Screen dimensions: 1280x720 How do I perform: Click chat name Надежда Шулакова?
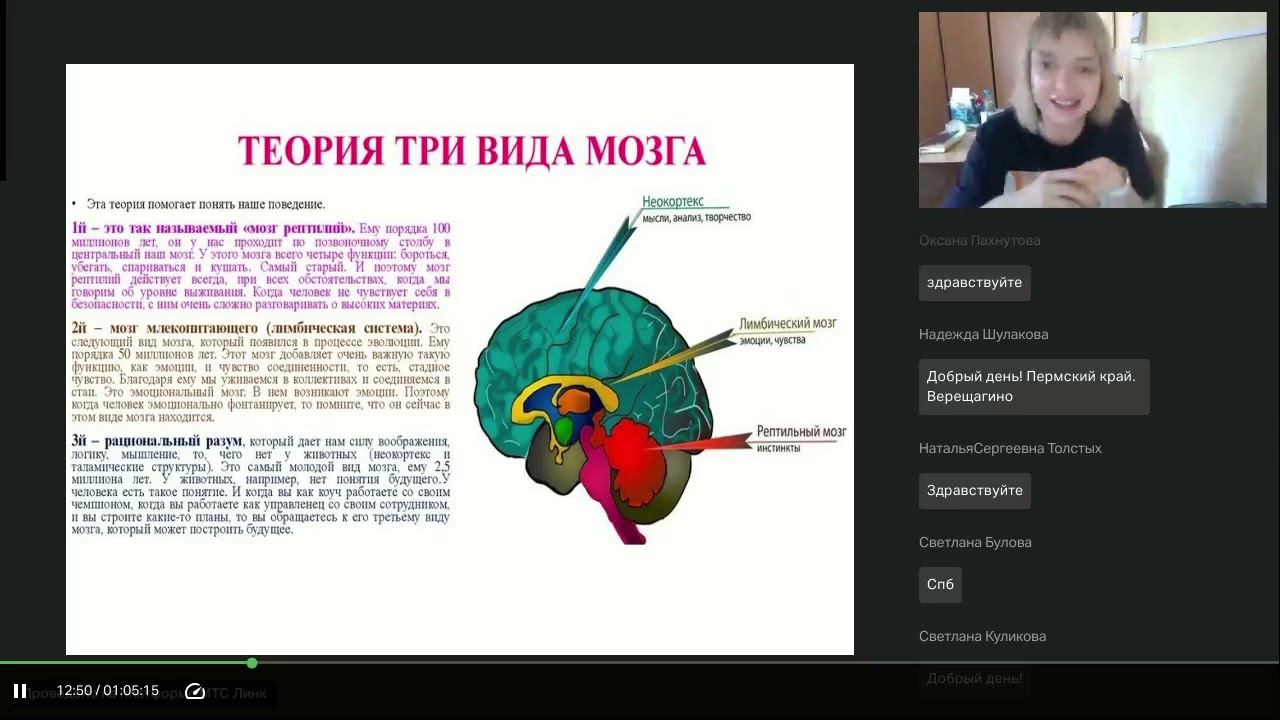(x=983, y=334)
